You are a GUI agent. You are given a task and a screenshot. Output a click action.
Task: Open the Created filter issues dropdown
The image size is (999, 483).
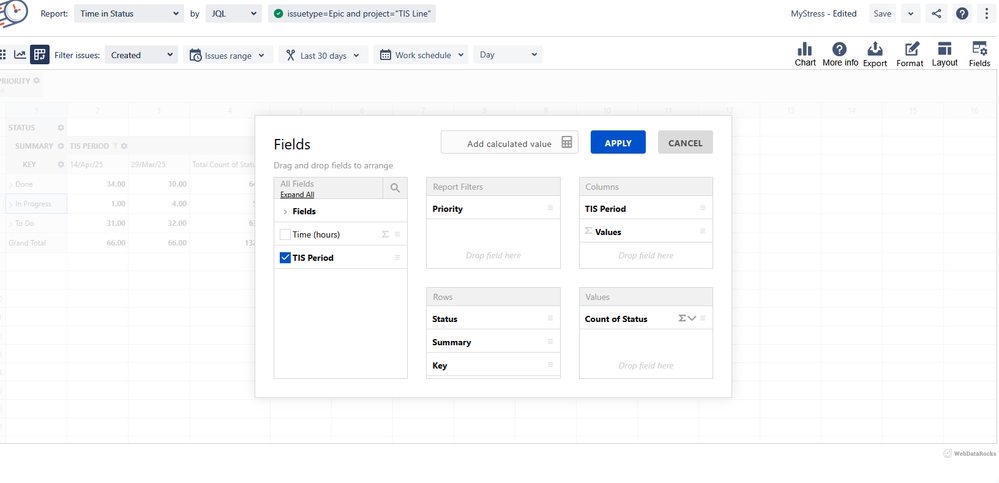[x=141, y=55]
